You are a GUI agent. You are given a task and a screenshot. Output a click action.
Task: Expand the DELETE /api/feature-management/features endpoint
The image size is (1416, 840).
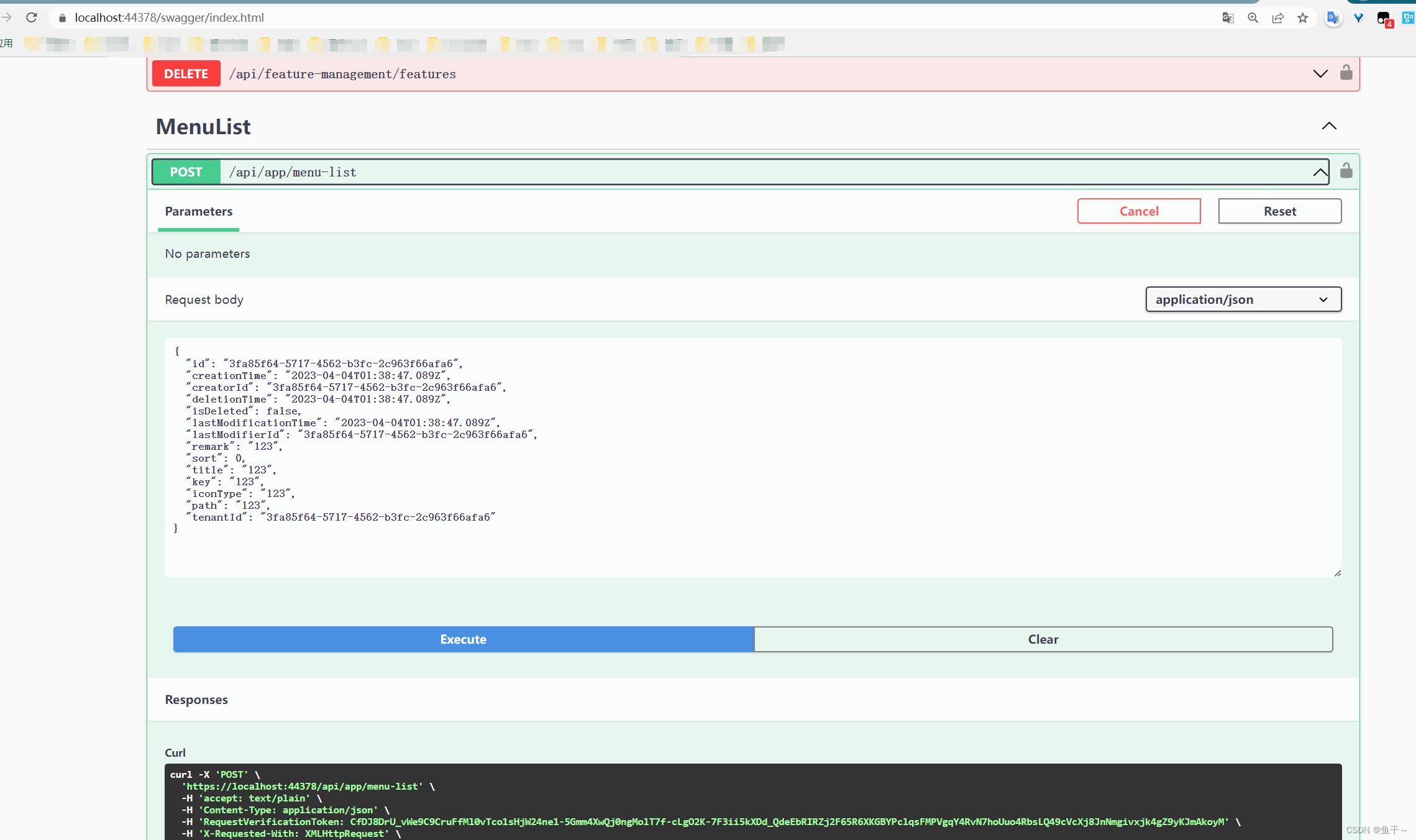pyautogui.click(x=1320, y=73)
